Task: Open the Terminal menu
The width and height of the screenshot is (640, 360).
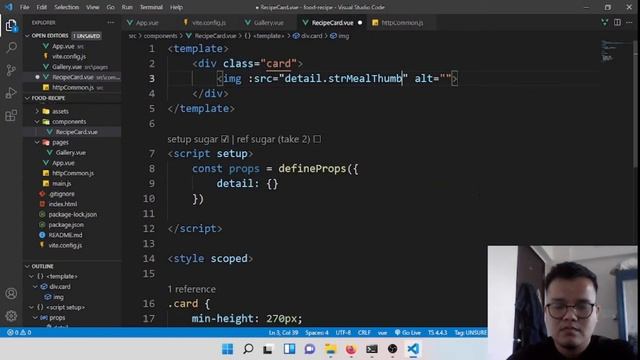Action: 151,7
